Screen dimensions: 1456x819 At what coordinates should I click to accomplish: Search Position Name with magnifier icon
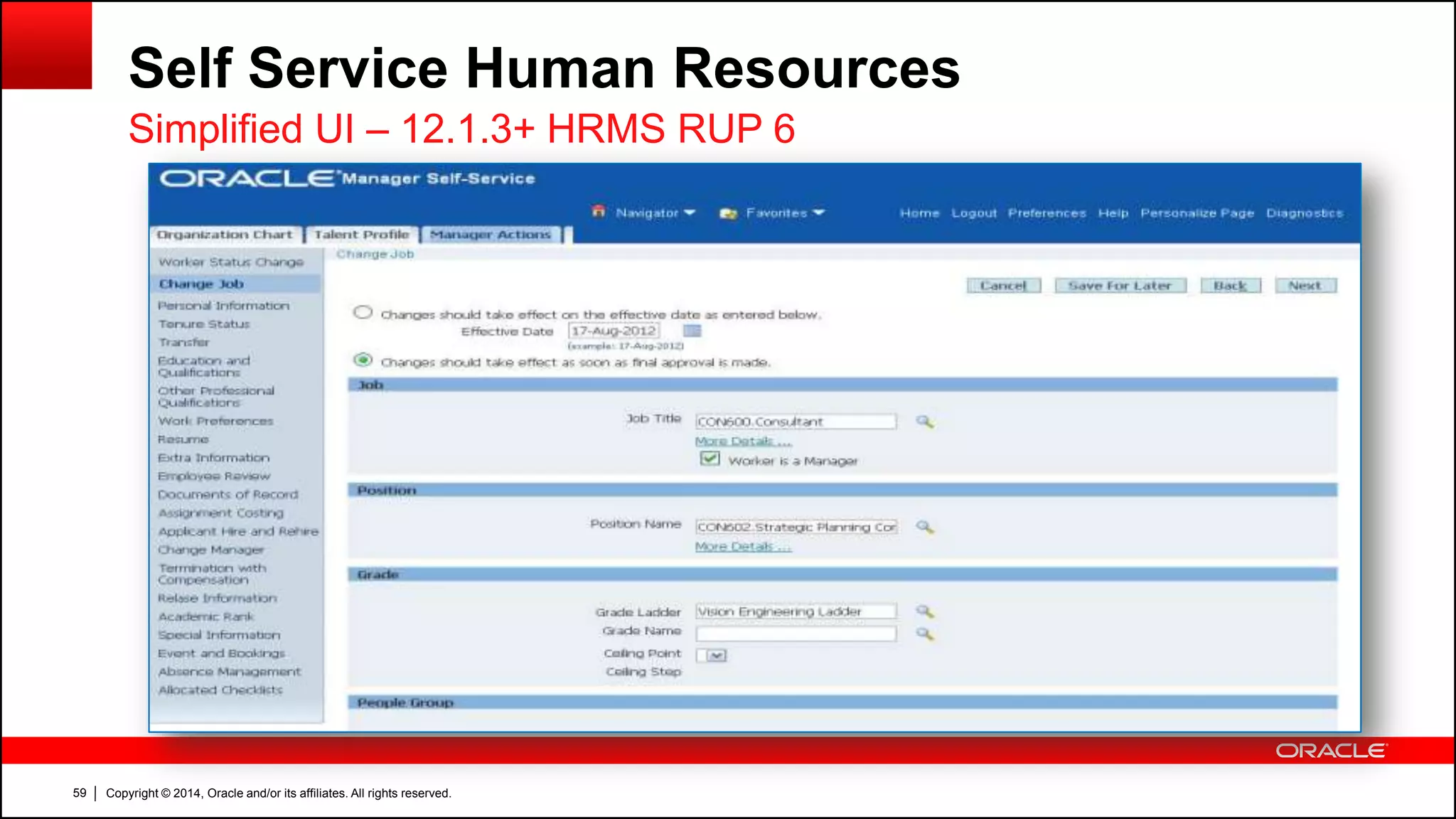click(924, 527)
